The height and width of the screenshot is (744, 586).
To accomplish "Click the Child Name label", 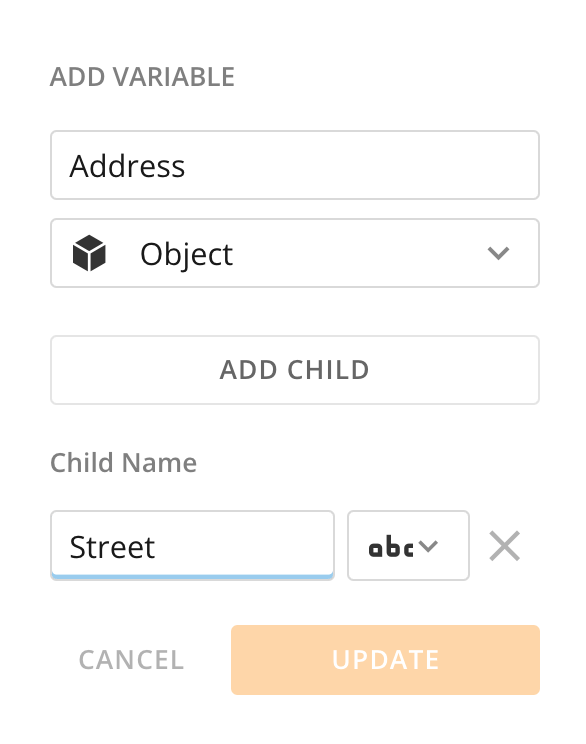I will pos(123,463).
